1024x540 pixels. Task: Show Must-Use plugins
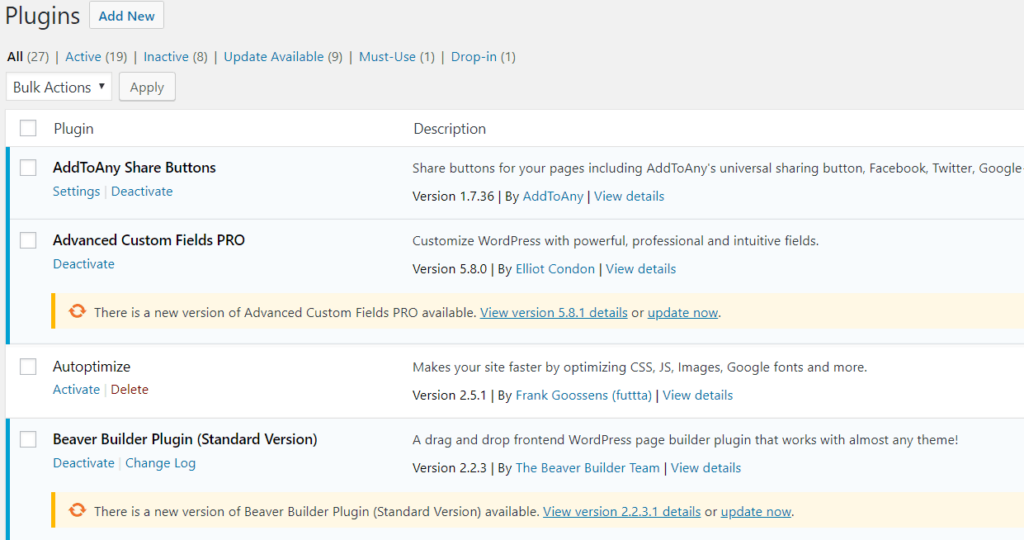(x=387, y=57)
